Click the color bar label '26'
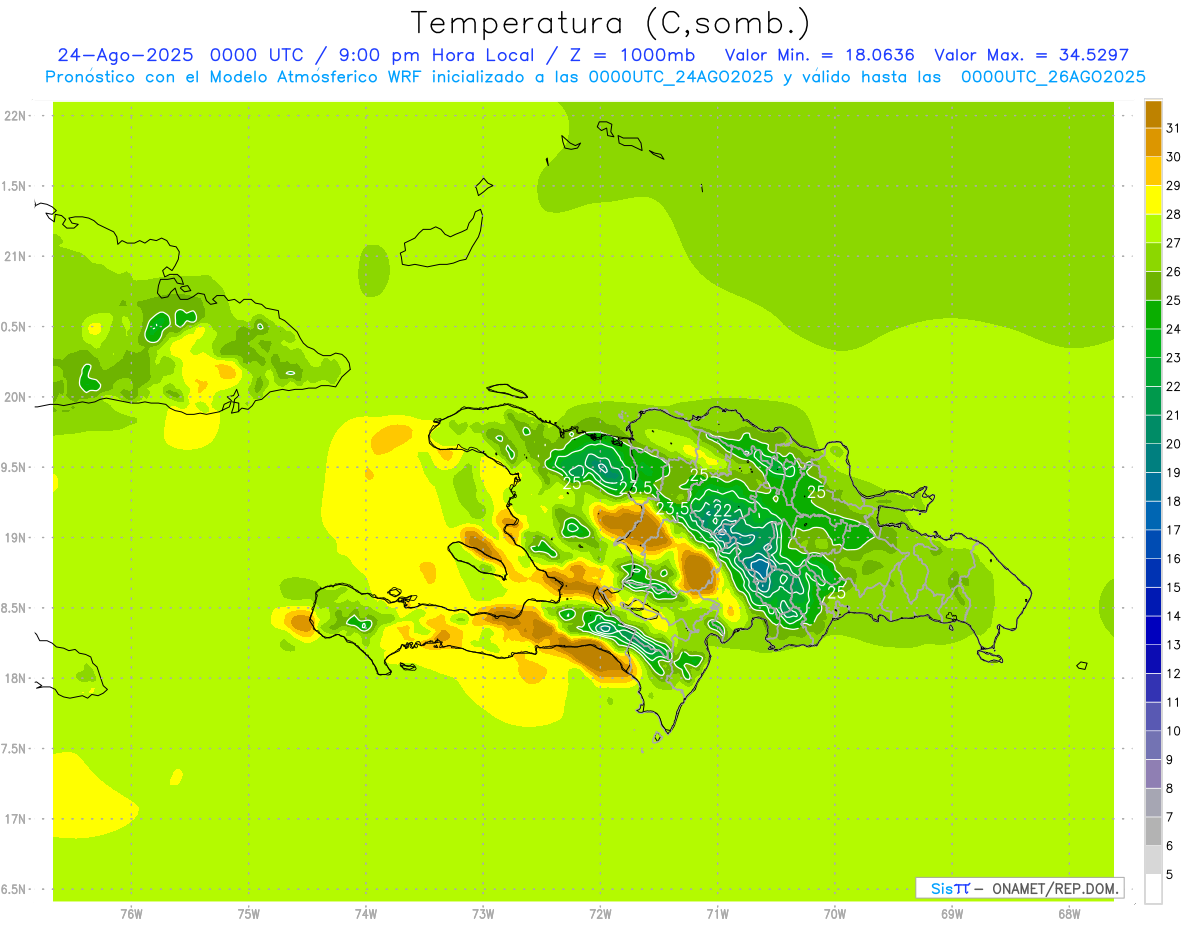Image resolution: width=1200 pixels, height=927 pixels. point(1173,271)
